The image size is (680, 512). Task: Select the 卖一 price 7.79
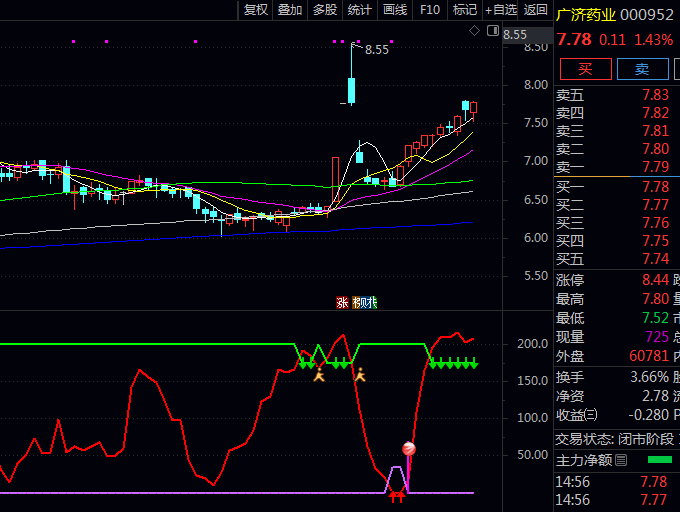655,167
